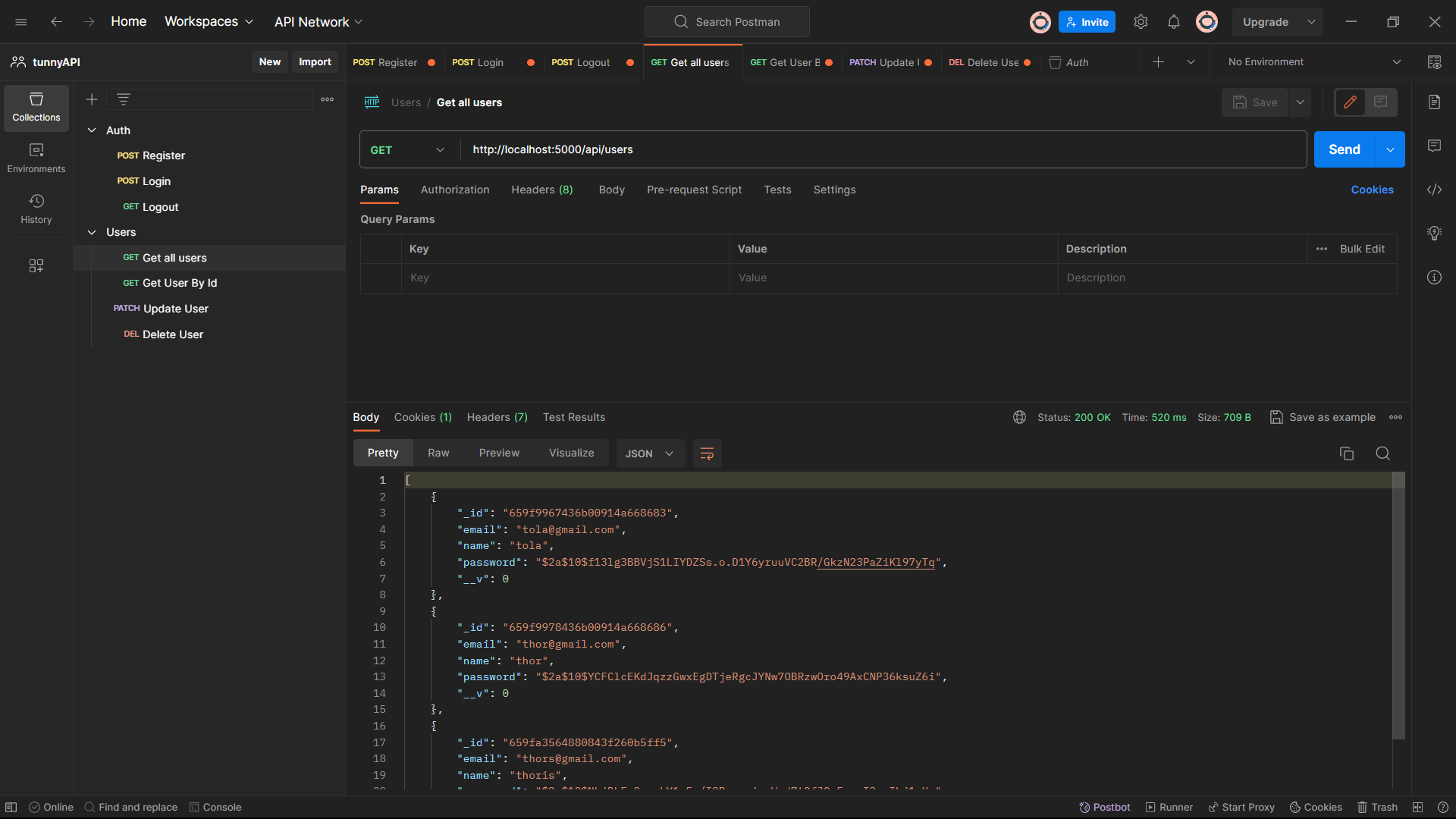The height and width of the screenshot is (819, 1456).
Task: Open the History sidebar panel
Action: [36, 209]
